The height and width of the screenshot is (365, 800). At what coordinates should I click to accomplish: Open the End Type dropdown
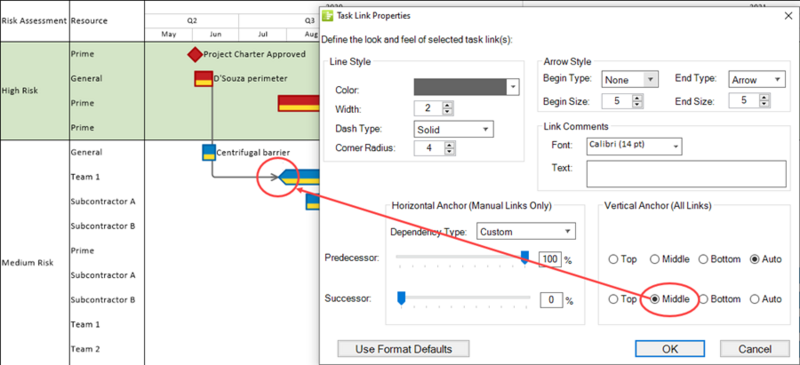pos(757,80)
